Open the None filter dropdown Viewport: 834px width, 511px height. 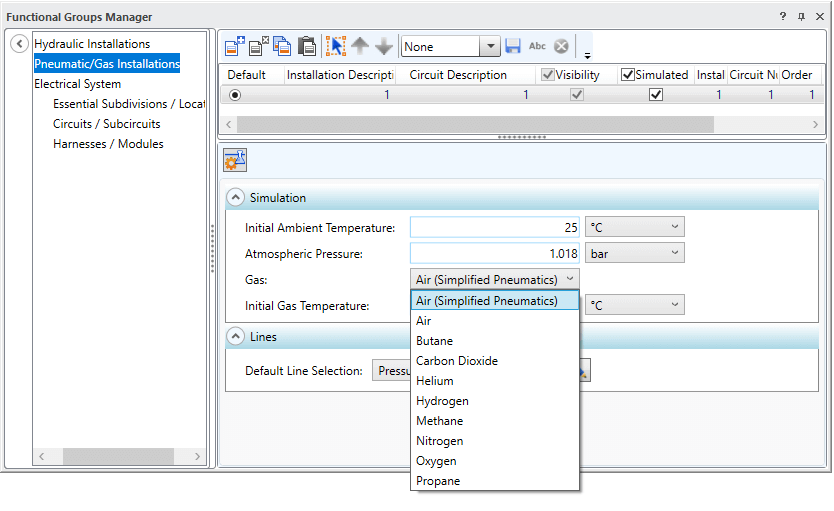coord(490,47)
